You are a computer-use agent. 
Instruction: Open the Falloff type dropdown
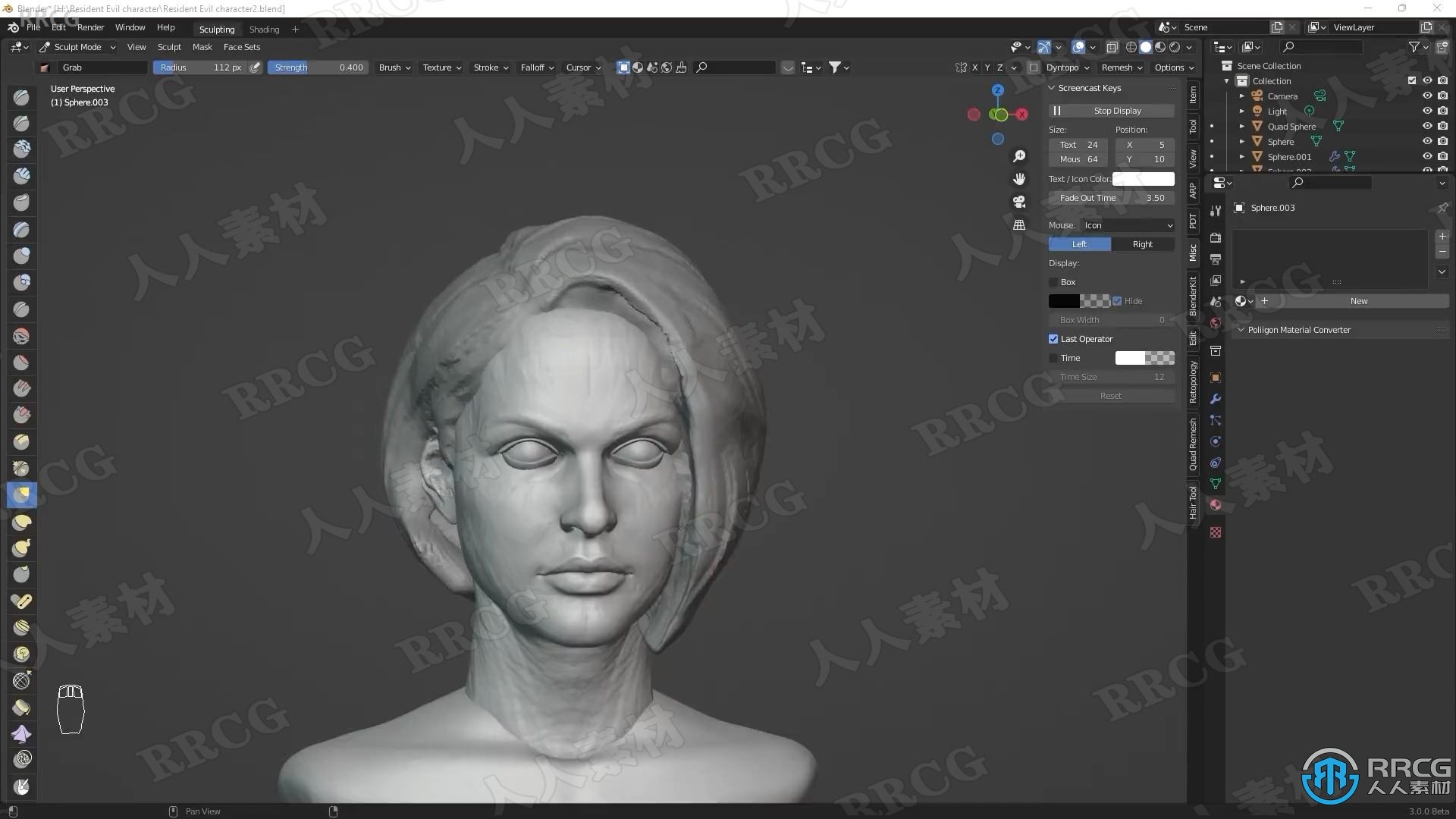tap(537, 67)
